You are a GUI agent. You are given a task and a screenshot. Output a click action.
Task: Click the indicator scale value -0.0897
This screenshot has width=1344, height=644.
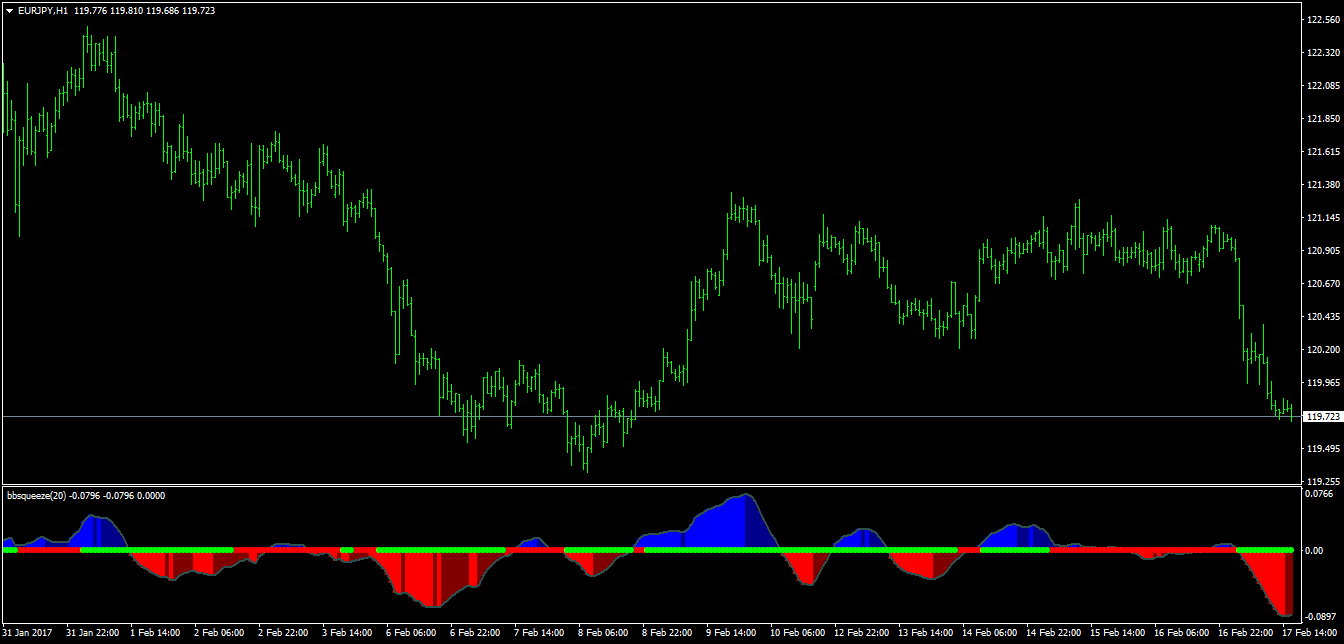1321,616
